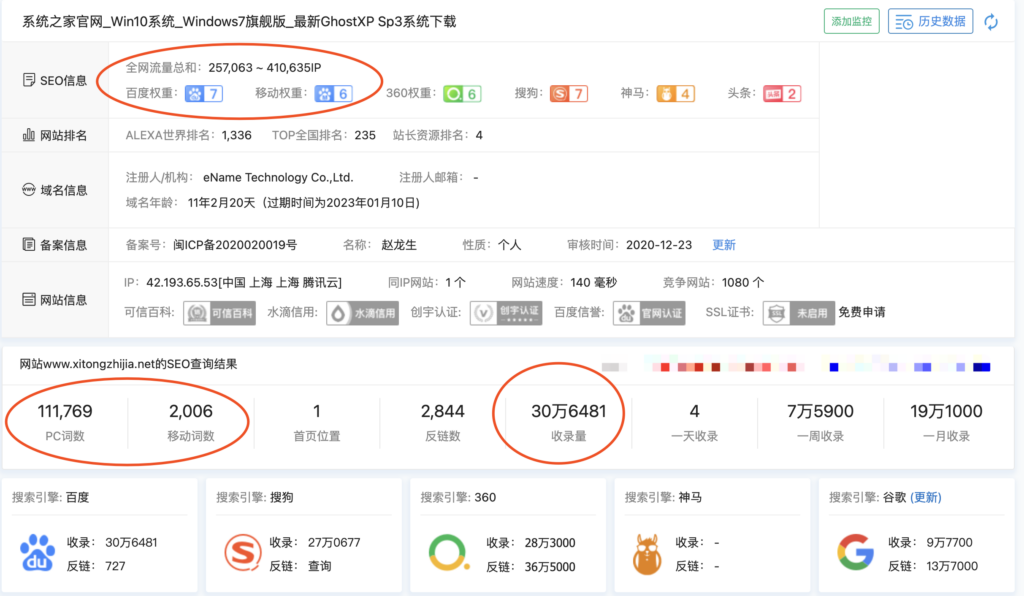Click 360 收录 value 28万3000
Image resolution: width=1024 pixels, height=596 pixels.
(550, 543)
